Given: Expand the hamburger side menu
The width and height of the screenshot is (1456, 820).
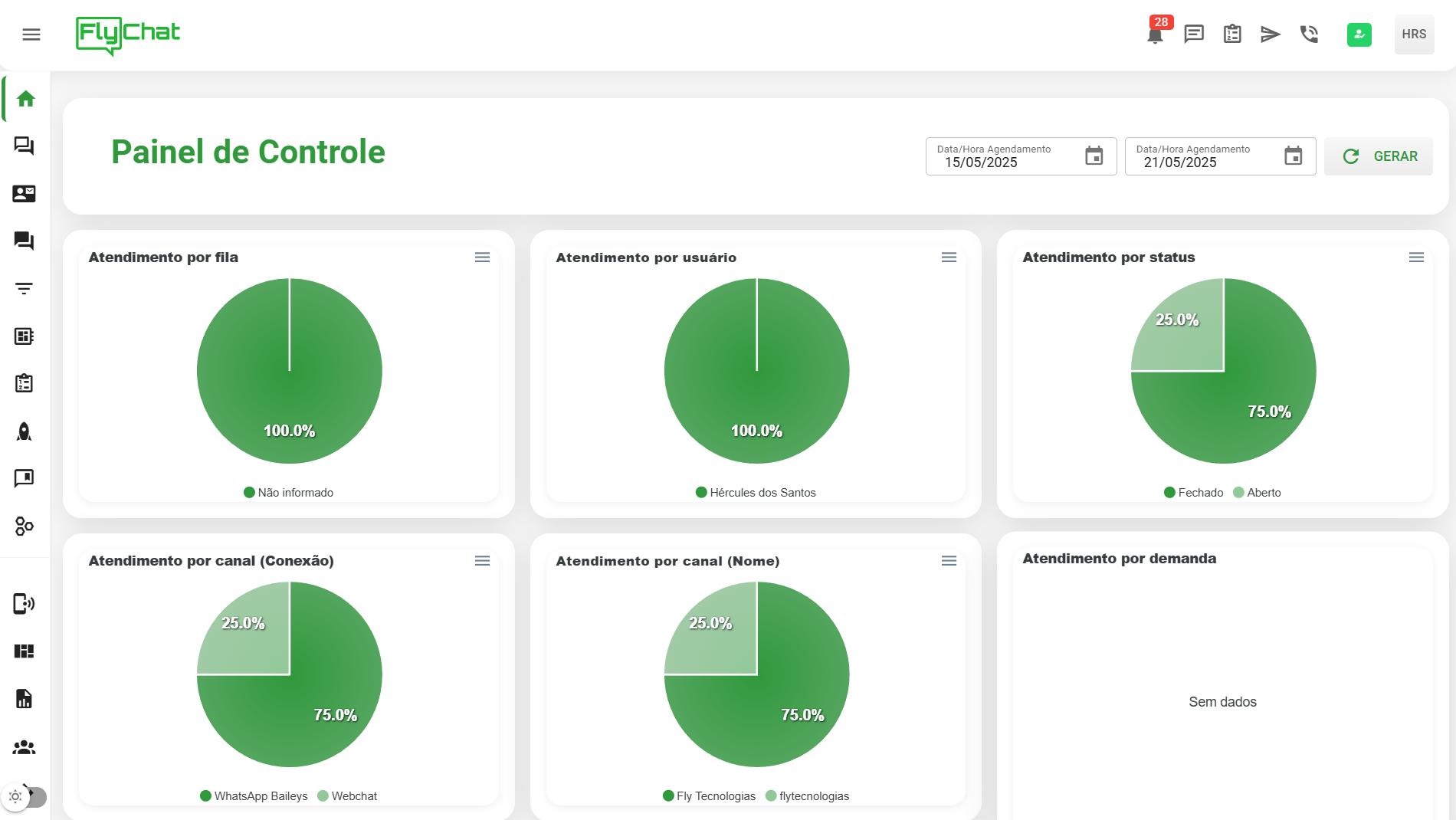Looking at the screenshot, I should click(x=31, y=34).
